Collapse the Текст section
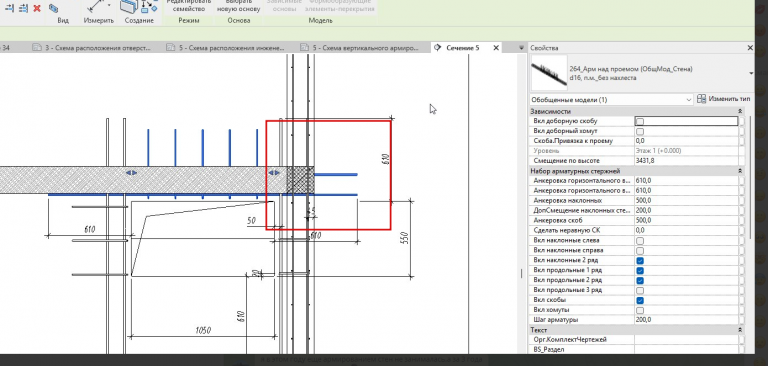 tap(740, 330)
